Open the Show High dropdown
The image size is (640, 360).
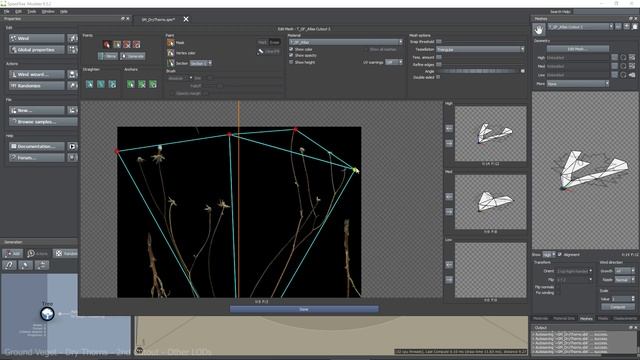549,254
